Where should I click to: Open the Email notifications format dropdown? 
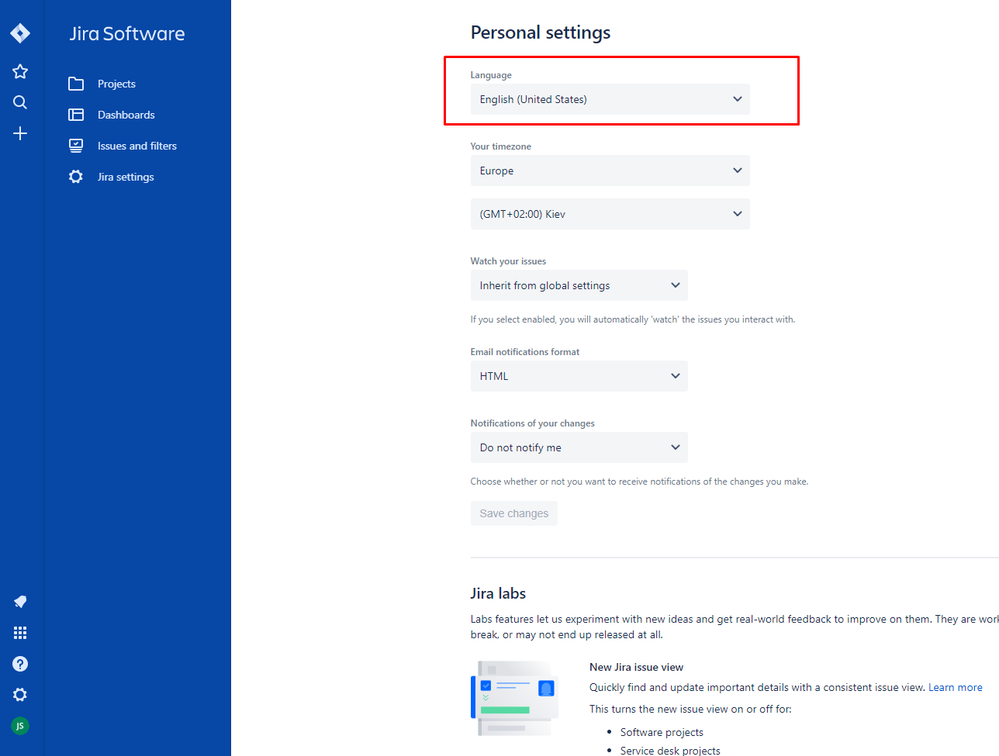579,376
